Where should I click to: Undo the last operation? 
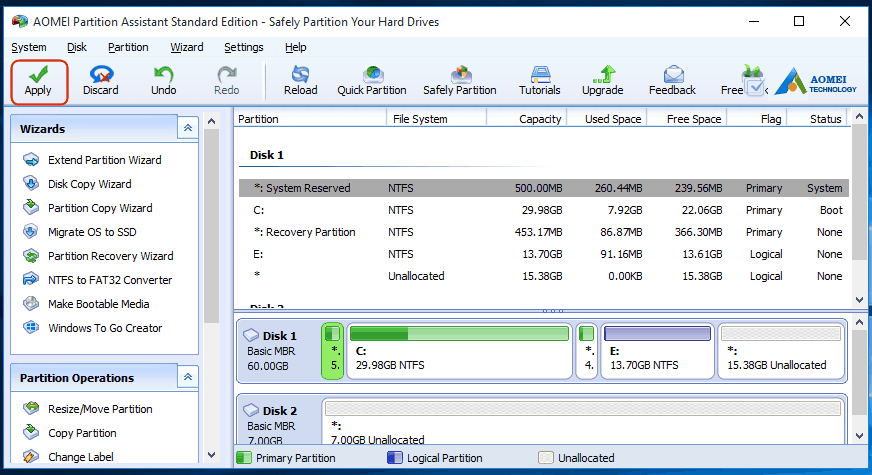tap(164, 81)
